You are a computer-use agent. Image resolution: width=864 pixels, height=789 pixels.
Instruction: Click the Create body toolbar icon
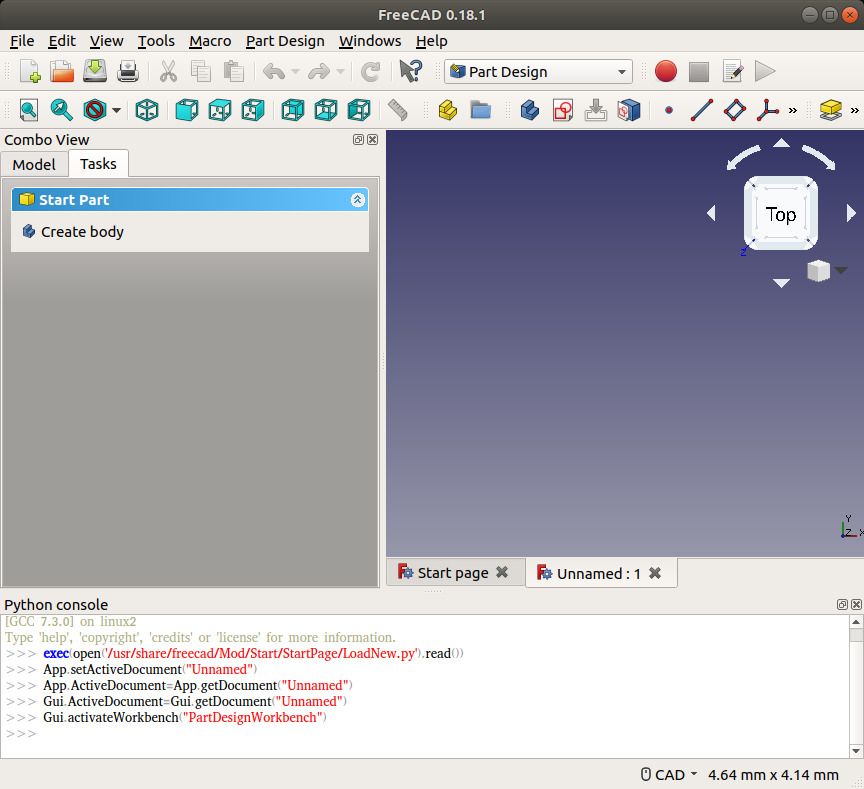pyautogui.click(x=530, y=110)
